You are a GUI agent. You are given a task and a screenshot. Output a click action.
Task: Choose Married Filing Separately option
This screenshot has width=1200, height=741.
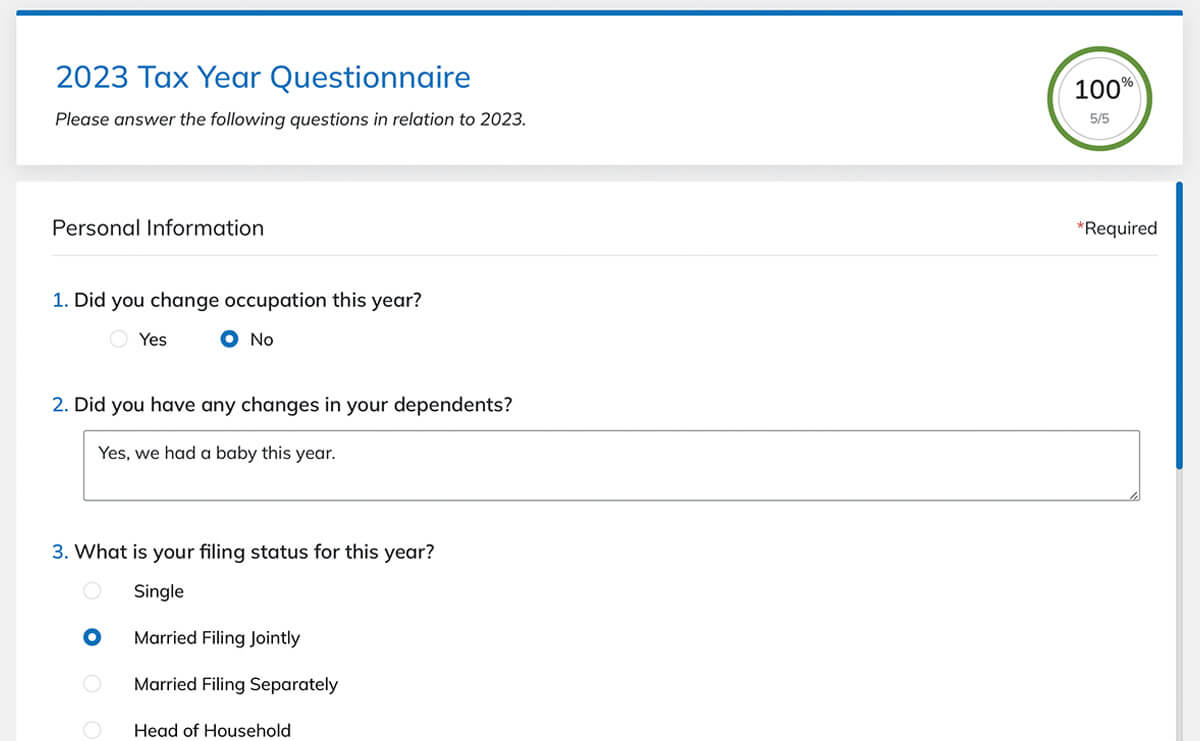tap(92, 684)
